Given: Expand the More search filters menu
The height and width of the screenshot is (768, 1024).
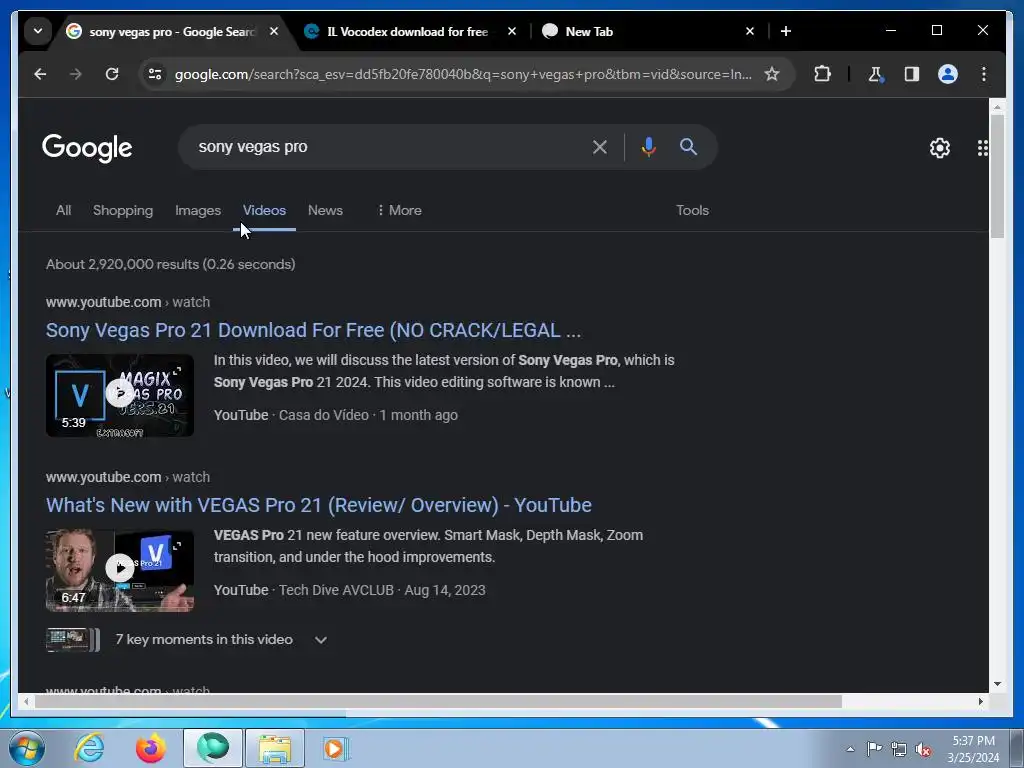Looking at the screenshot, I should pos(399,210).
